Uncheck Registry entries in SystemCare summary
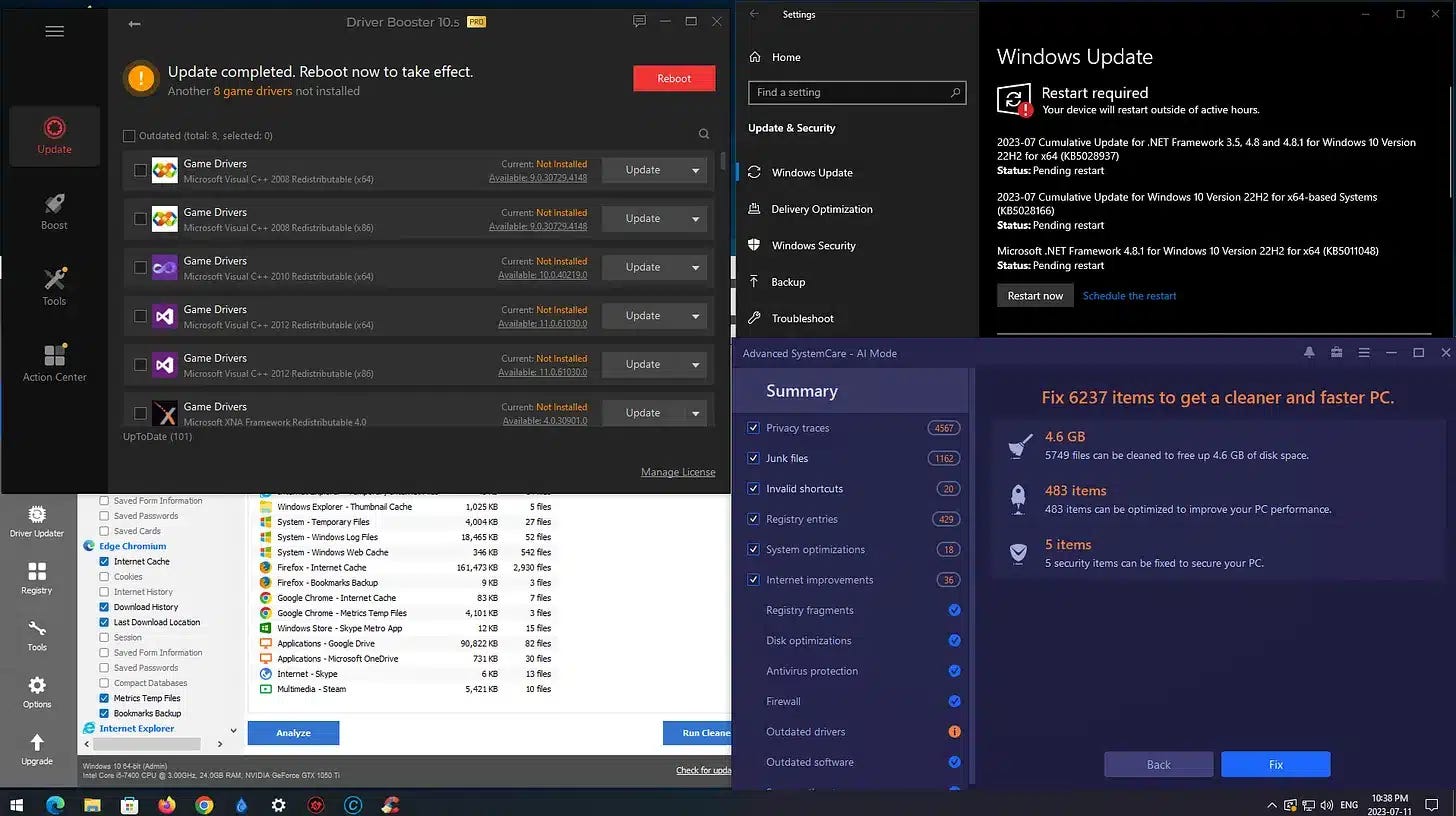 [753, 519]
